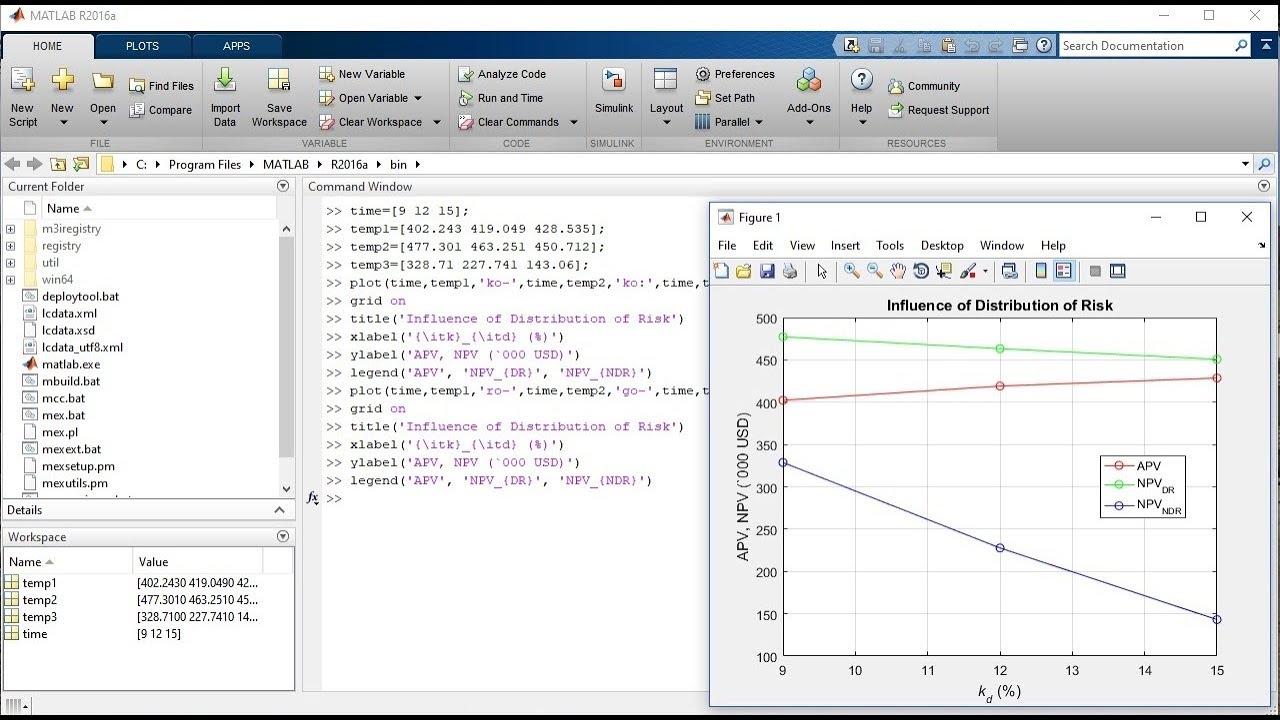Click the Paste icon in quick access toolbar
This screenshot has width=1280, height=720.
[x=948, y=45]
